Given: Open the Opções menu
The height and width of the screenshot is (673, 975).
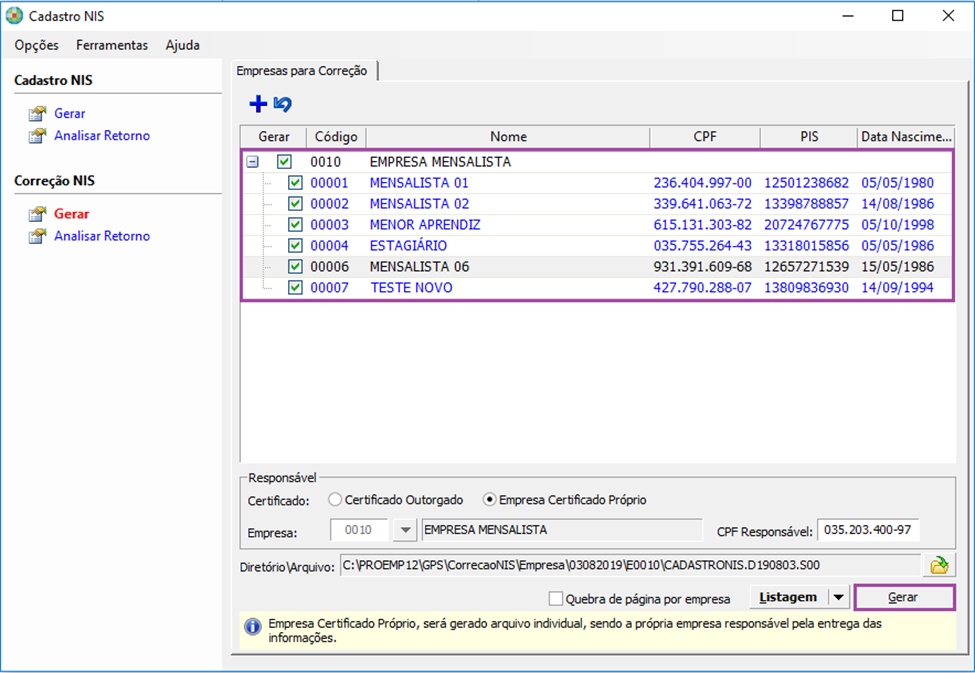Looking at the screenshot, I should pos(37,45).
